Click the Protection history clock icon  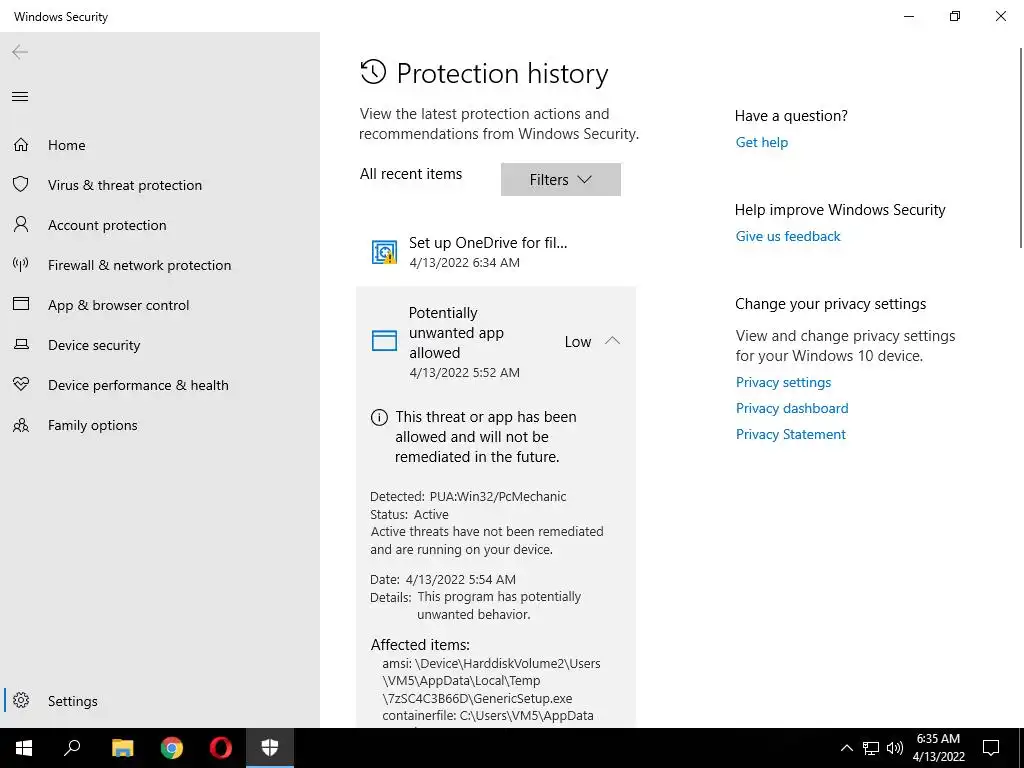[x=373, y=72]
